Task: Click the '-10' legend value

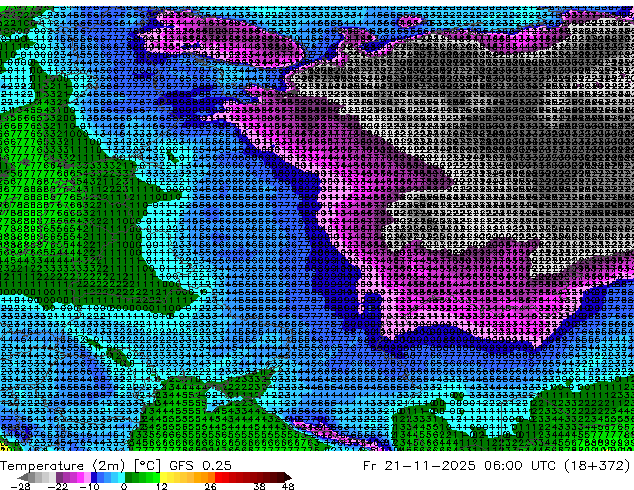Action: 89,486
